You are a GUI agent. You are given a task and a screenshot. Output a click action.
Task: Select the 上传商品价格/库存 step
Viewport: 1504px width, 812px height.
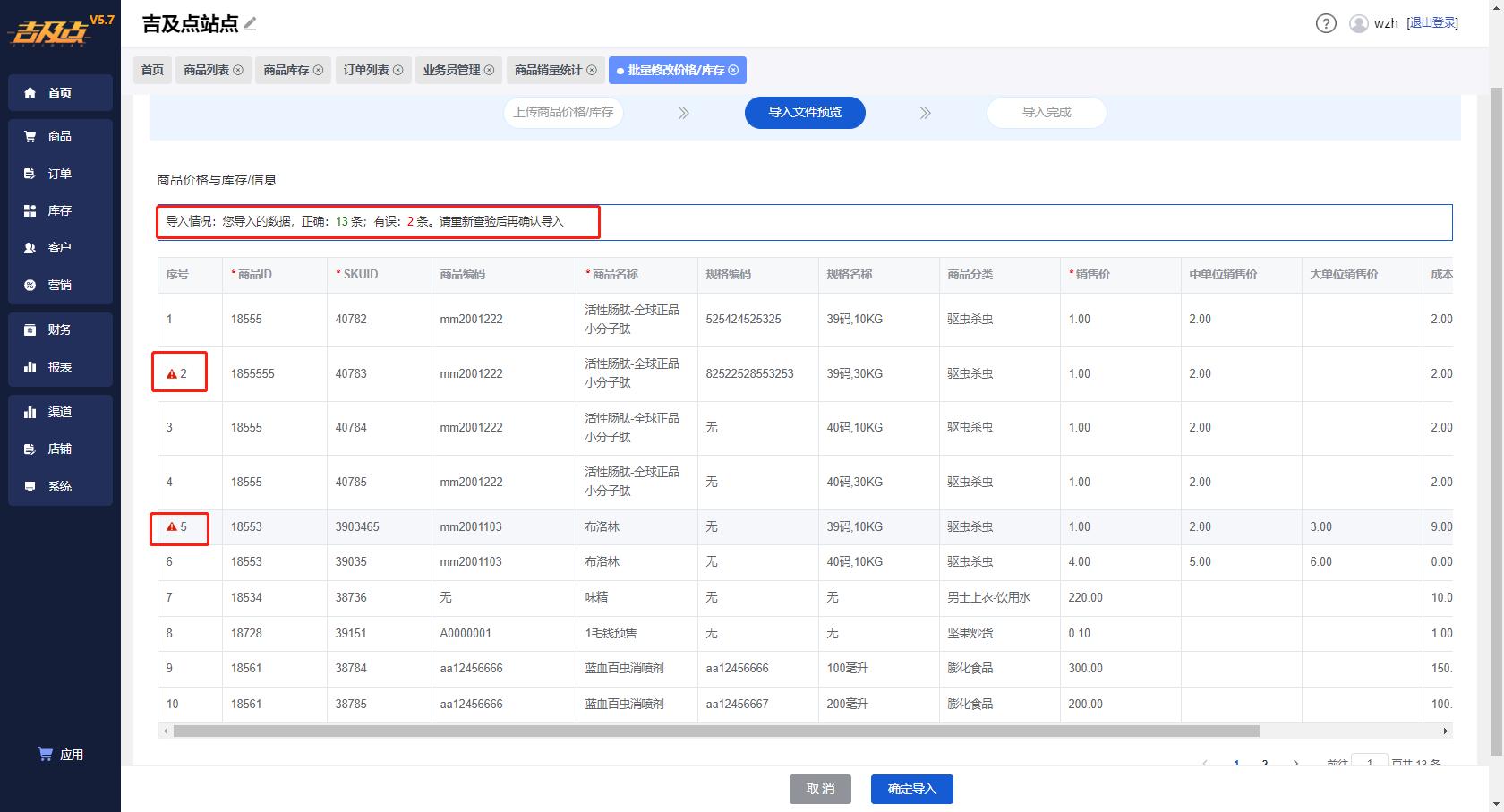coord(563,113)
